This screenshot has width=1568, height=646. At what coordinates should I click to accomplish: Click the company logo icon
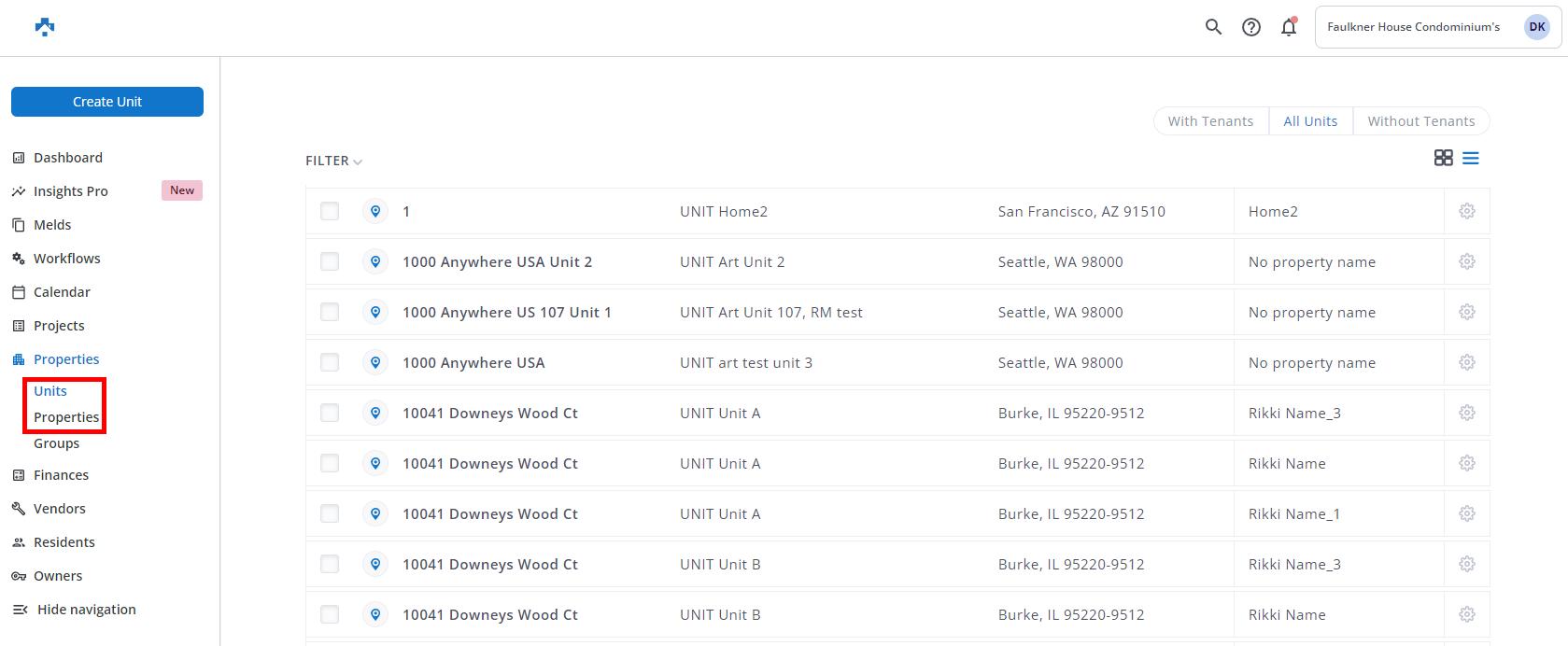click(x=45, y=27)
